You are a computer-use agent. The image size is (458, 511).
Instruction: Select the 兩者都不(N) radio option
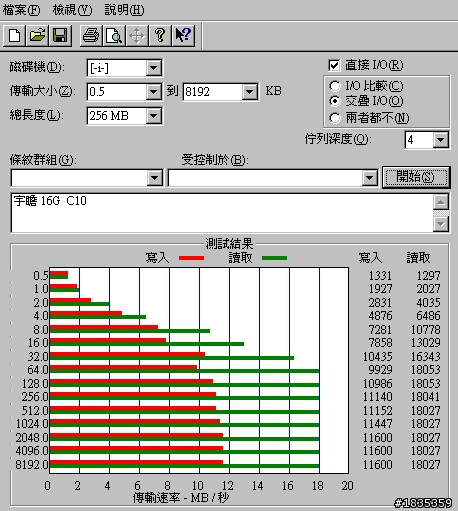[x=335, y=118]
